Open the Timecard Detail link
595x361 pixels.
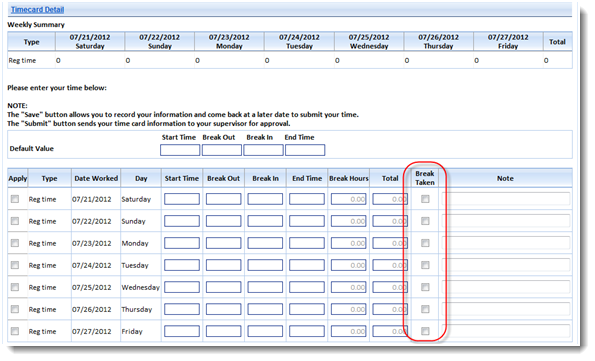(37, 9)
